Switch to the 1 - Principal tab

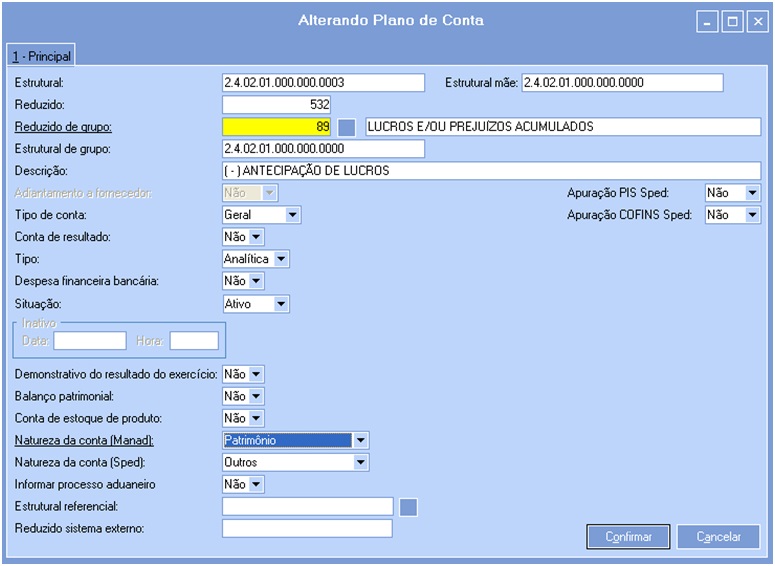41,56
